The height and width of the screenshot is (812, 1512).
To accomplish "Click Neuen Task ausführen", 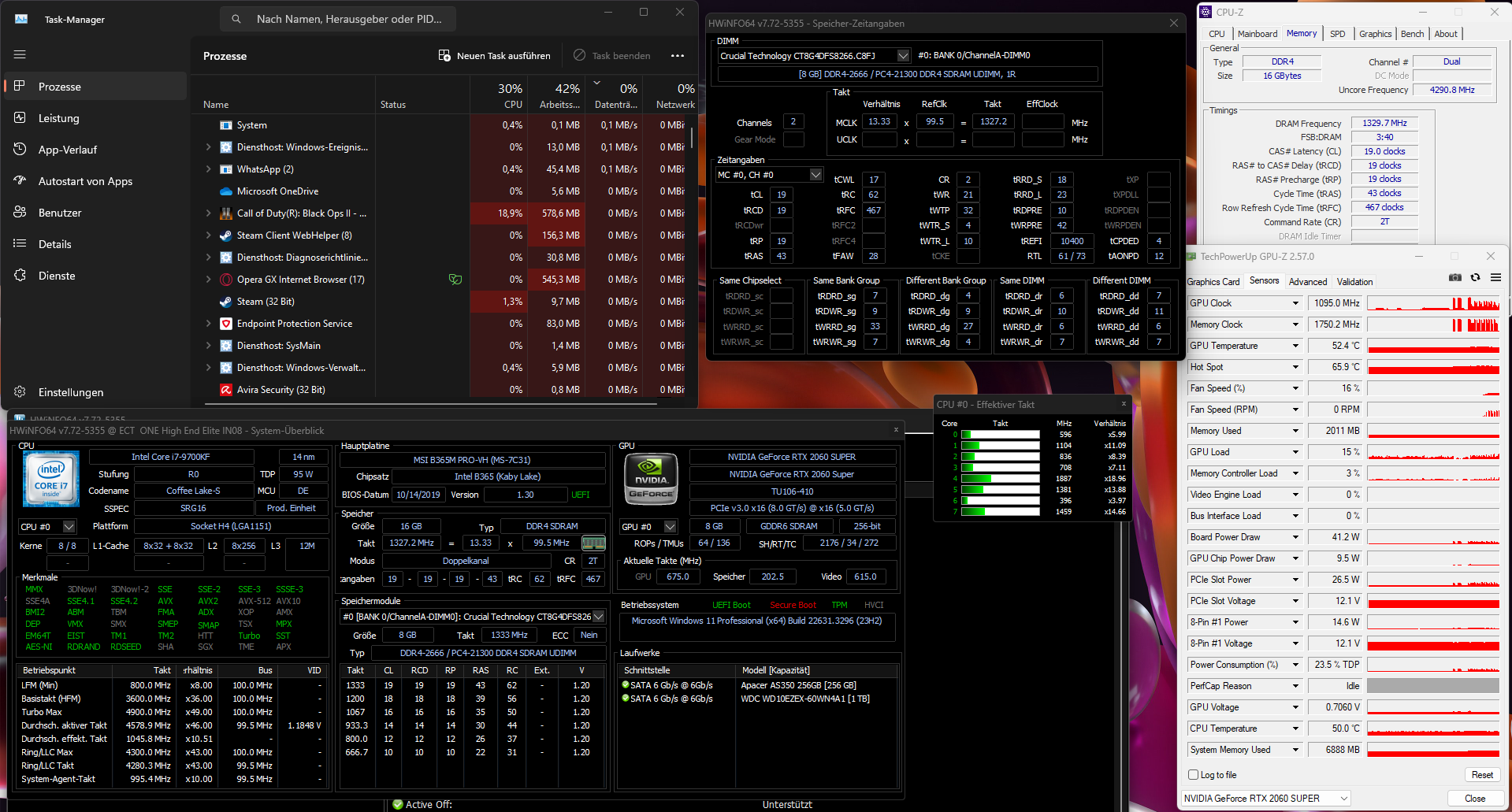I will click(494, 56).
